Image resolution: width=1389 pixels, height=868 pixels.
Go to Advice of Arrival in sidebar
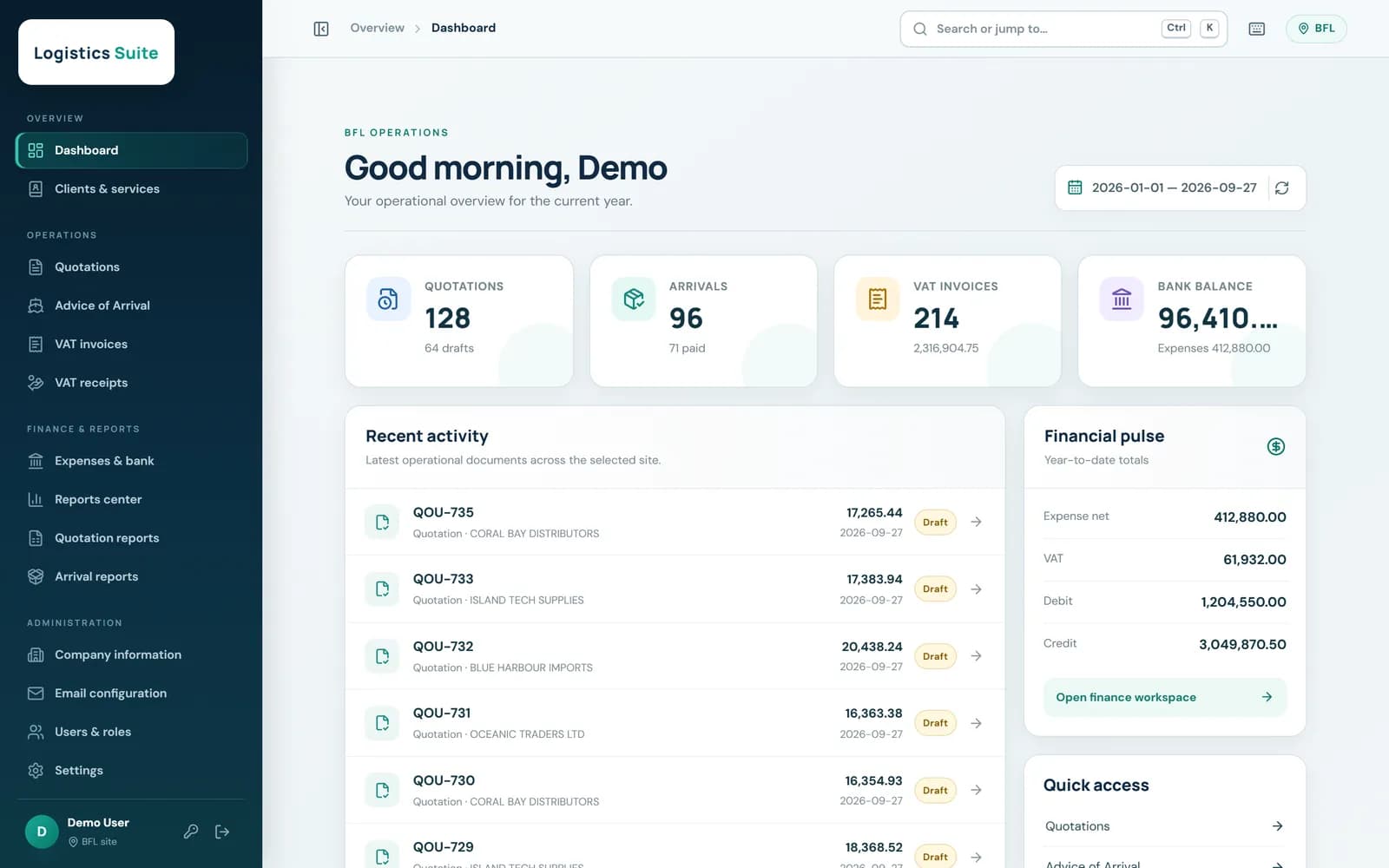point(131,306)
